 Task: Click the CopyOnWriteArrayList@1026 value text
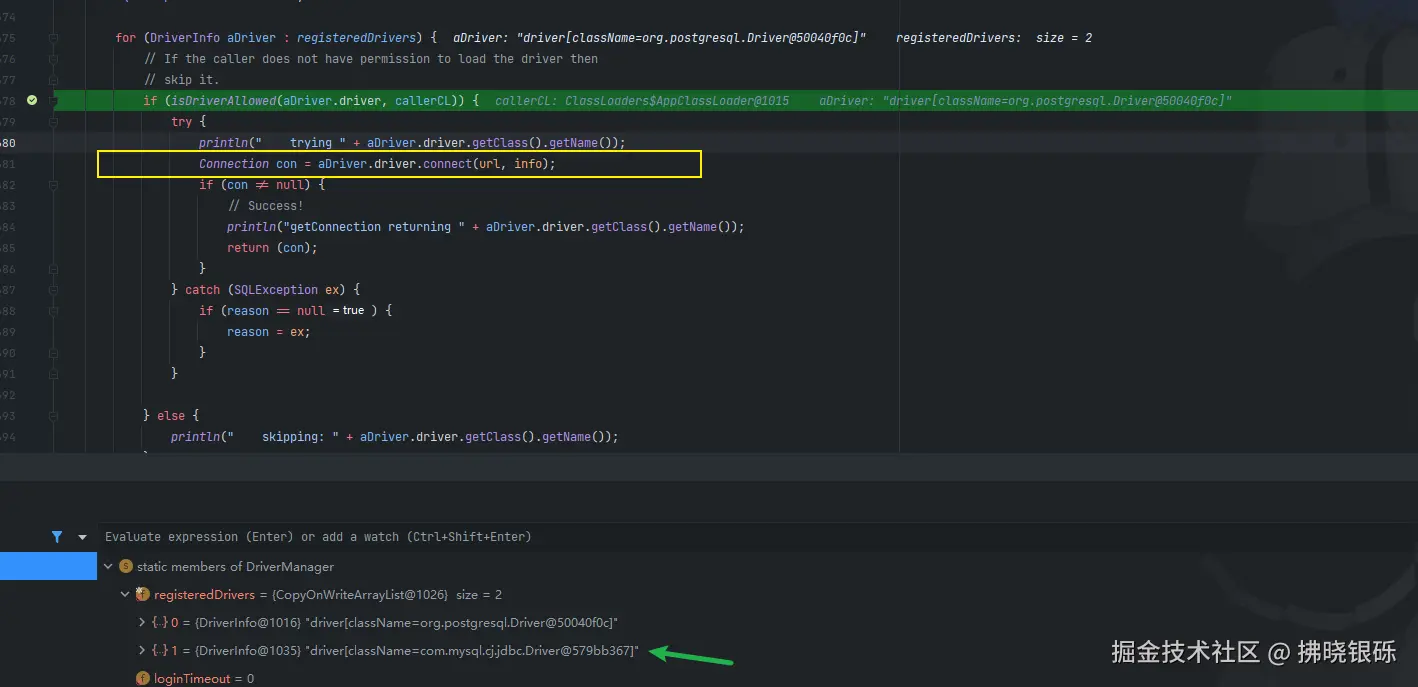362,594
